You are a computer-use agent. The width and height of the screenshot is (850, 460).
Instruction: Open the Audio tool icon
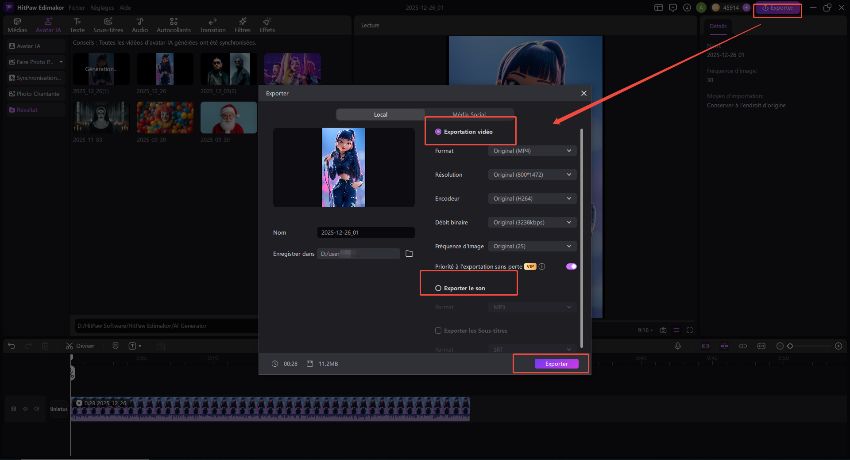coord(140,26)
